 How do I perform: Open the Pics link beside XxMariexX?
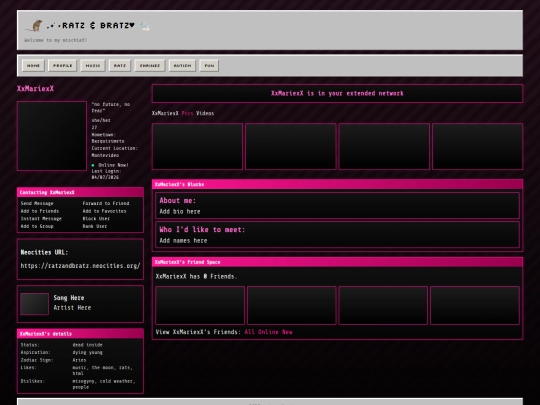click(187, 113)
